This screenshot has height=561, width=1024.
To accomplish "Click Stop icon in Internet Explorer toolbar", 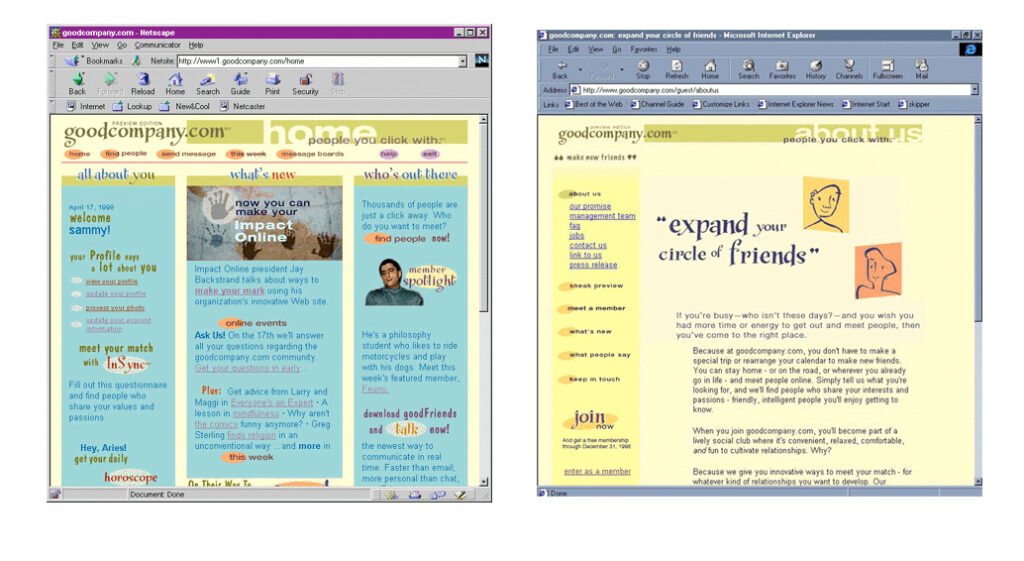I will [643, 69].
